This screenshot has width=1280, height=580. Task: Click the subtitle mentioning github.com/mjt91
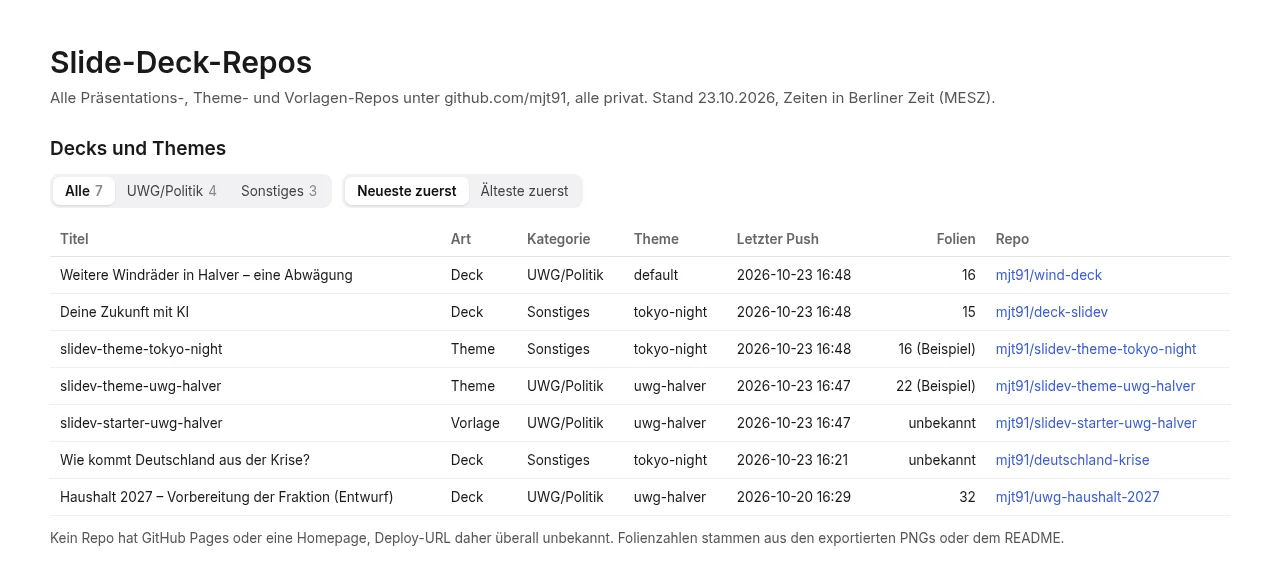(522, 98)
